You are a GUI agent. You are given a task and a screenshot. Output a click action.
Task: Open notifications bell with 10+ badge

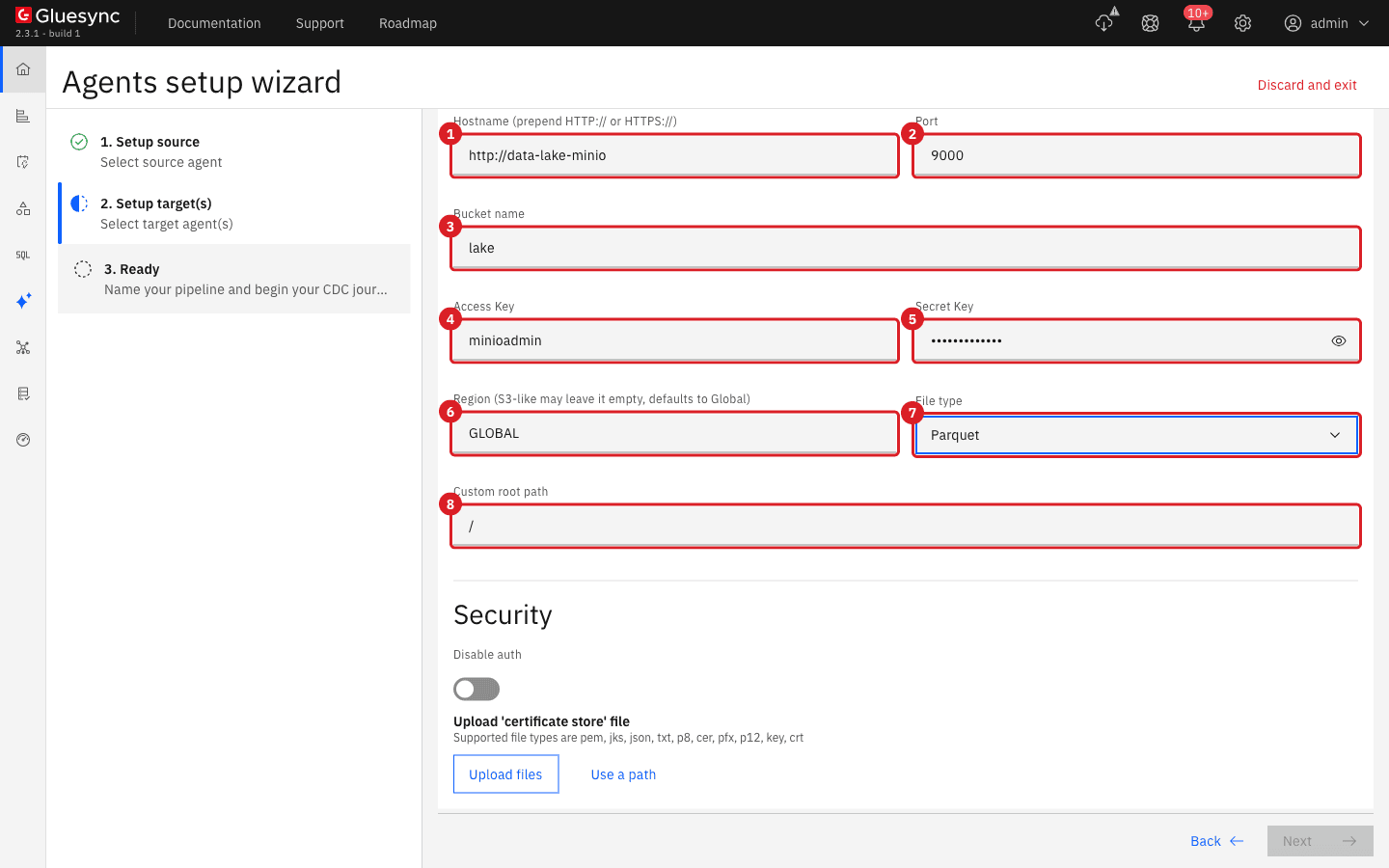1196,20
